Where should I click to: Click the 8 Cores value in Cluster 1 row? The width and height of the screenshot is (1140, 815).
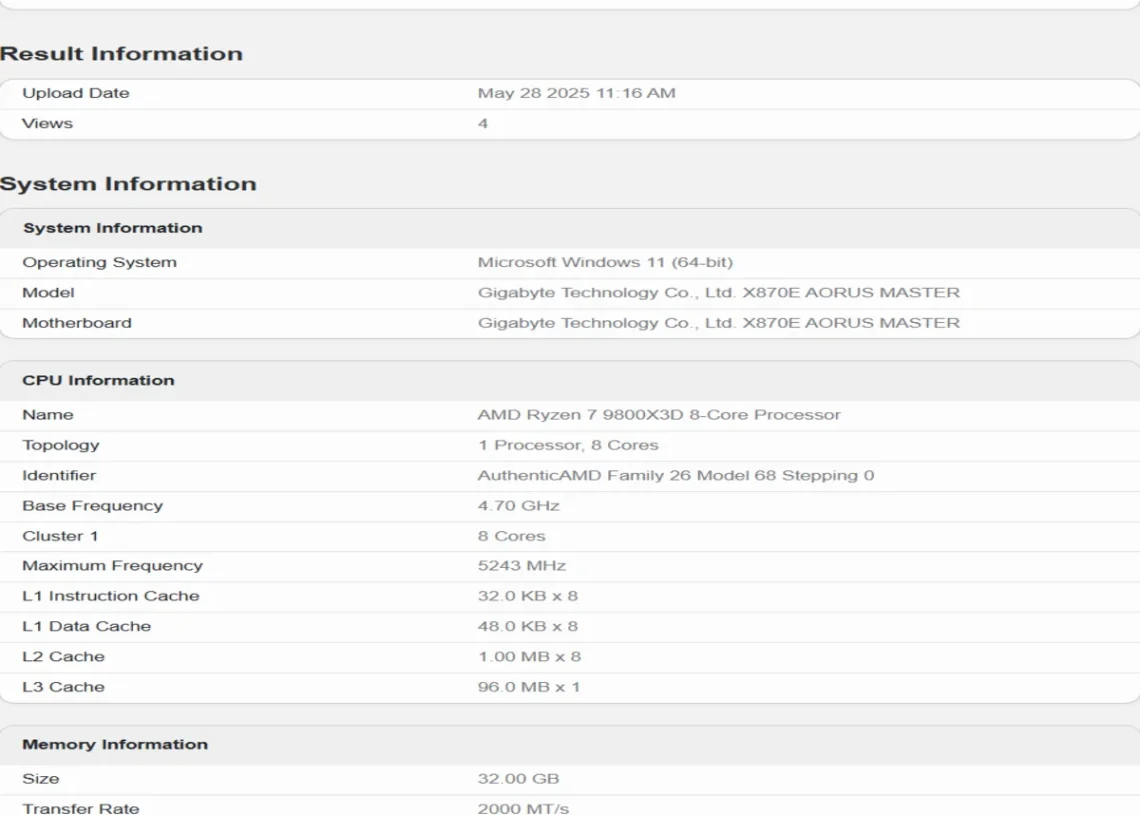(x=512, y=537)
